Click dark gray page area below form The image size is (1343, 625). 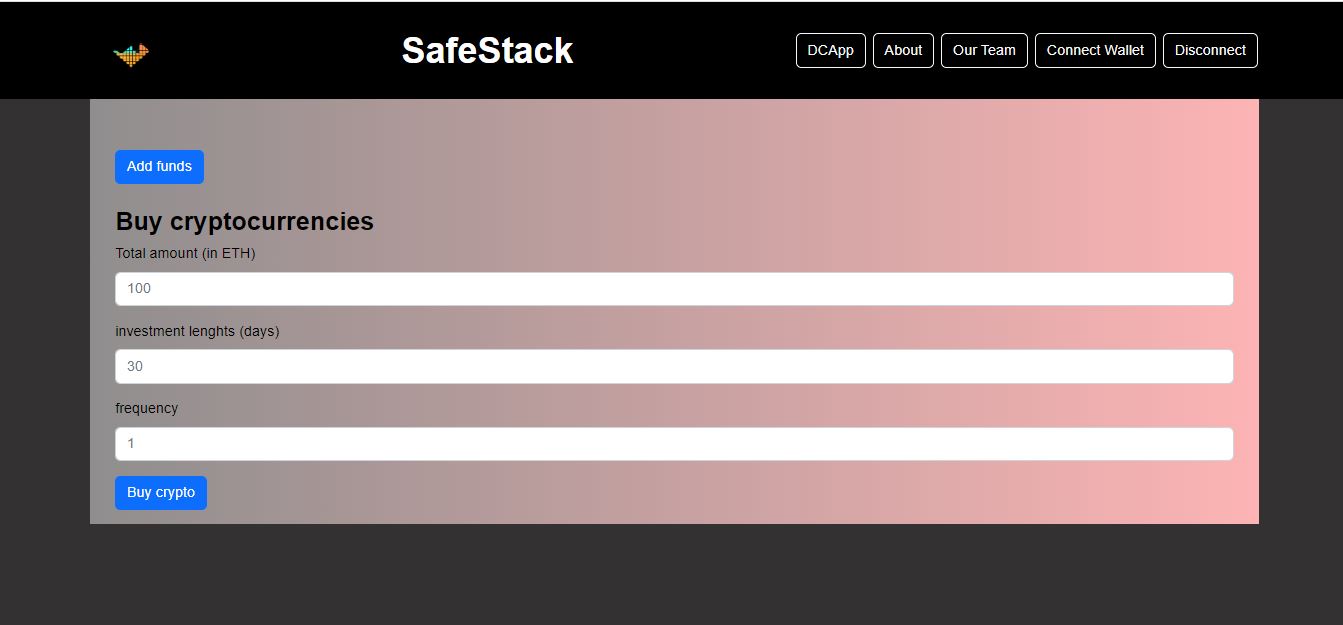tap(670, 575)
